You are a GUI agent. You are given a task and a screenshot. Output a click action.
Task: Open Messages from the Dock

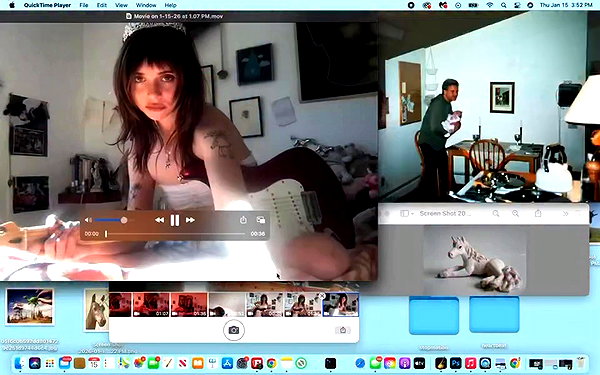point(375,363)
